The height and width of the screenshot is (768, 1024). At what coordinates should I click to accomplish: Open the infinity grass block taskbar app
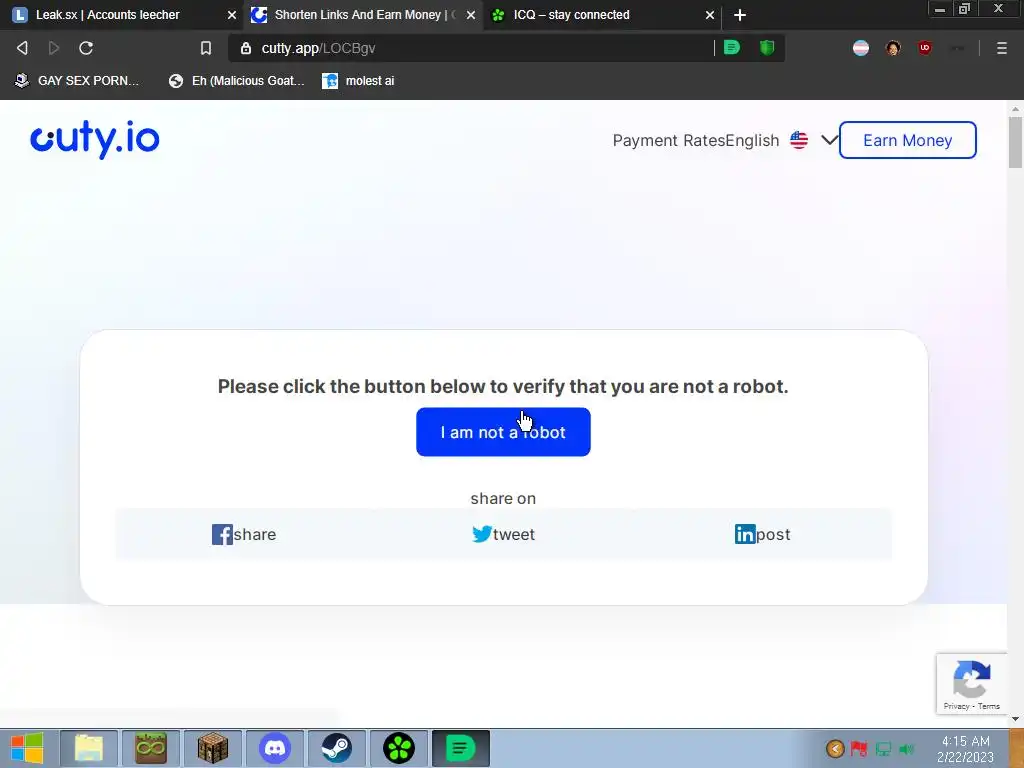(x=151, y=748)
